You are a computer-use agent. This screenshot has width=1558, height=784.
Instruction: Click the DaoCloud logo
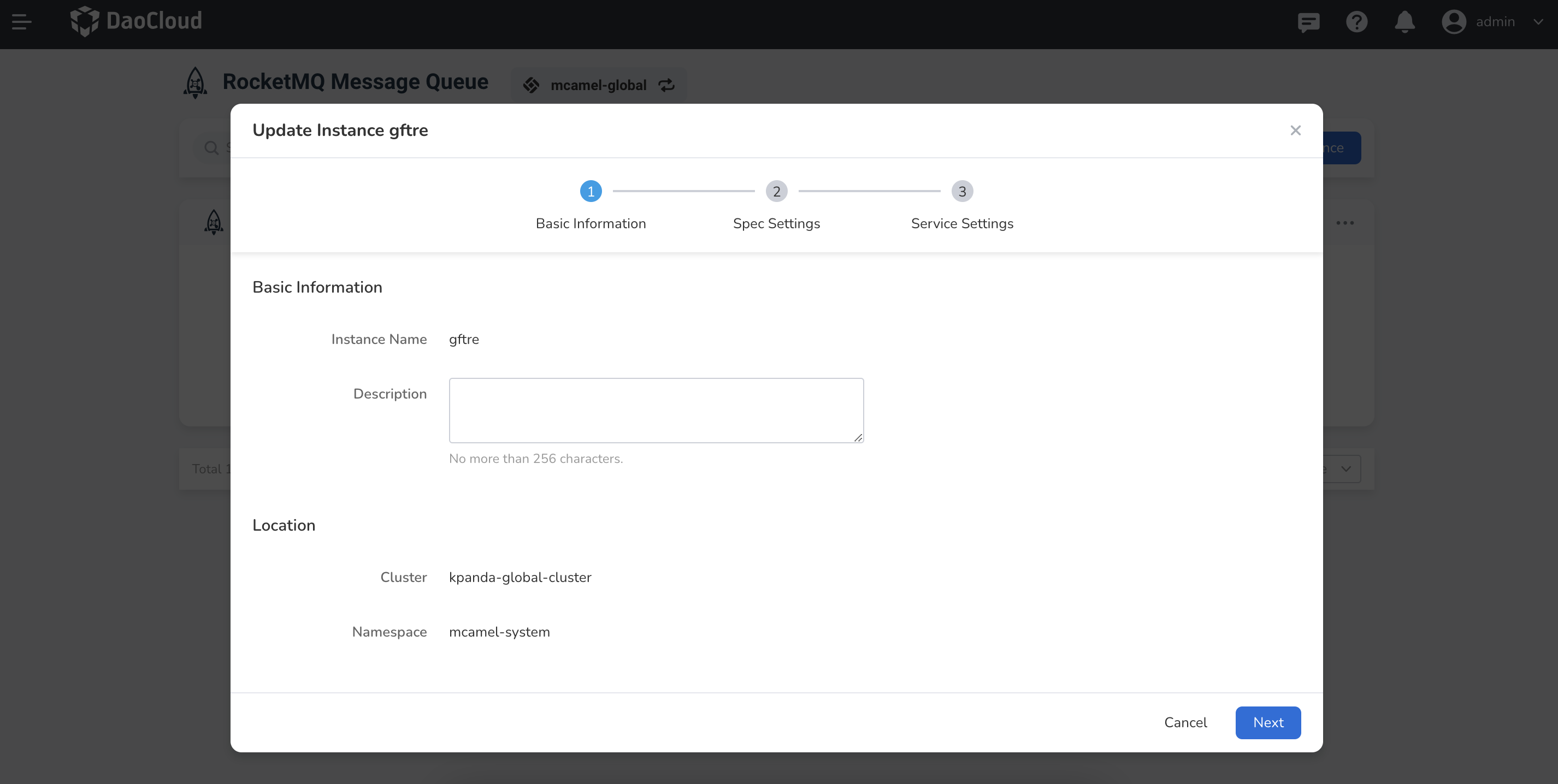click(x=135, y=22)
